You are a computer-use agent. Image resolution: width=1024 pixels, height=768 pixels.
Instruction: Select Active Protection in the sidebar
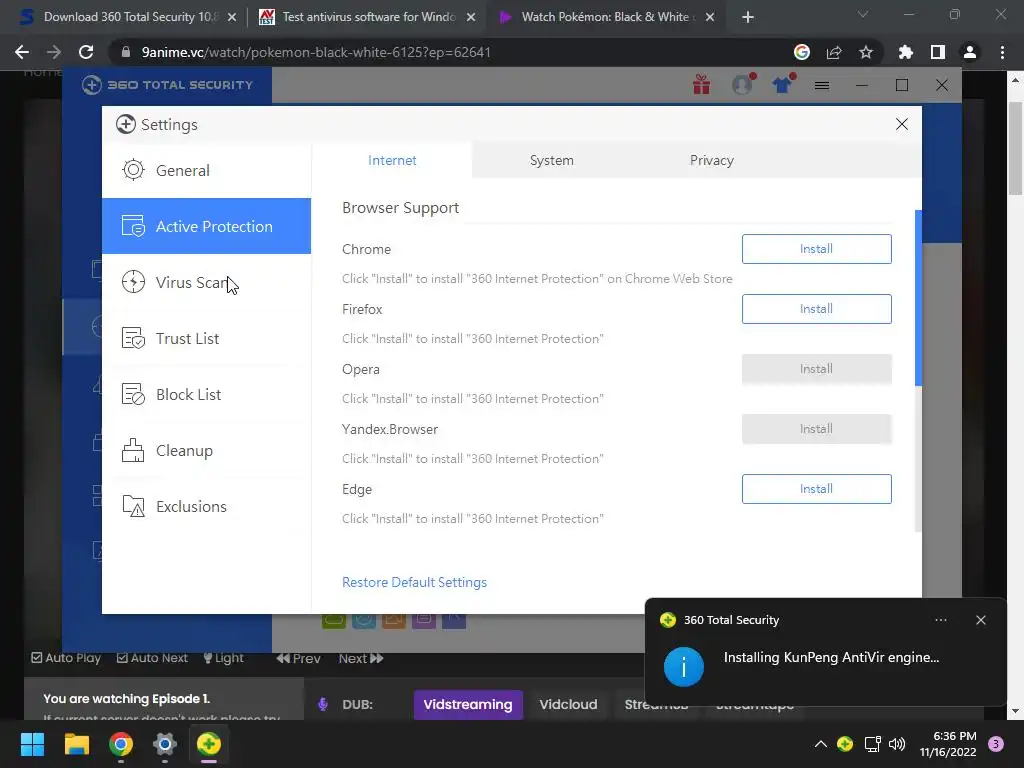(206, 226)
